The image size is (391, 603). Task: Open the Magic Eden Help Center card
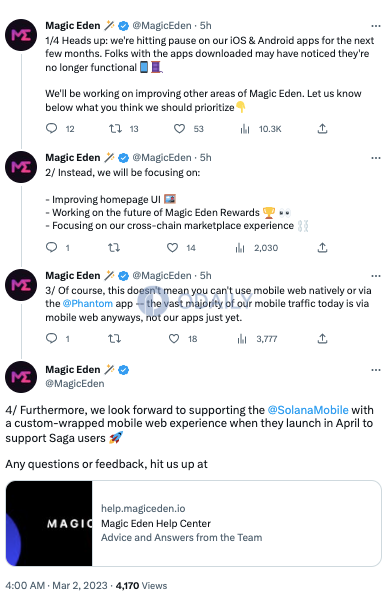(x=193, y=523)
